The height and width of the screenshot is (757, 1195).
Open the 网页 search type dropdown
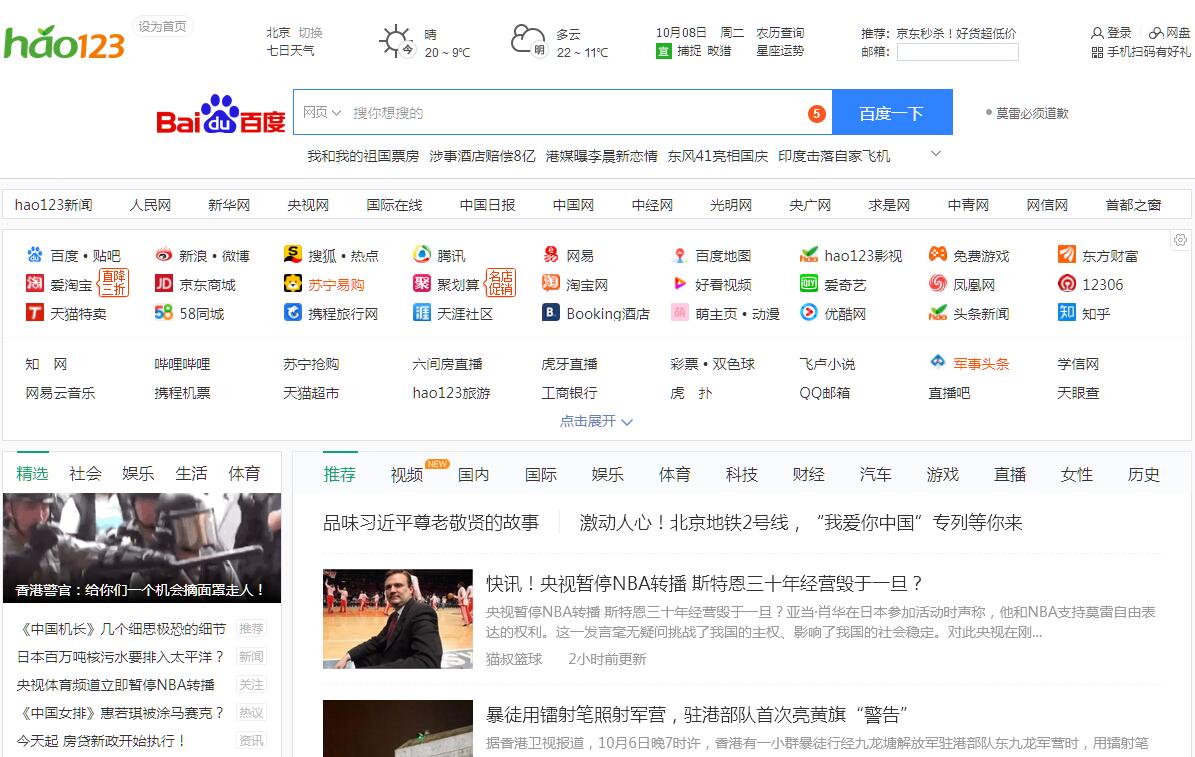coord(322,113)
